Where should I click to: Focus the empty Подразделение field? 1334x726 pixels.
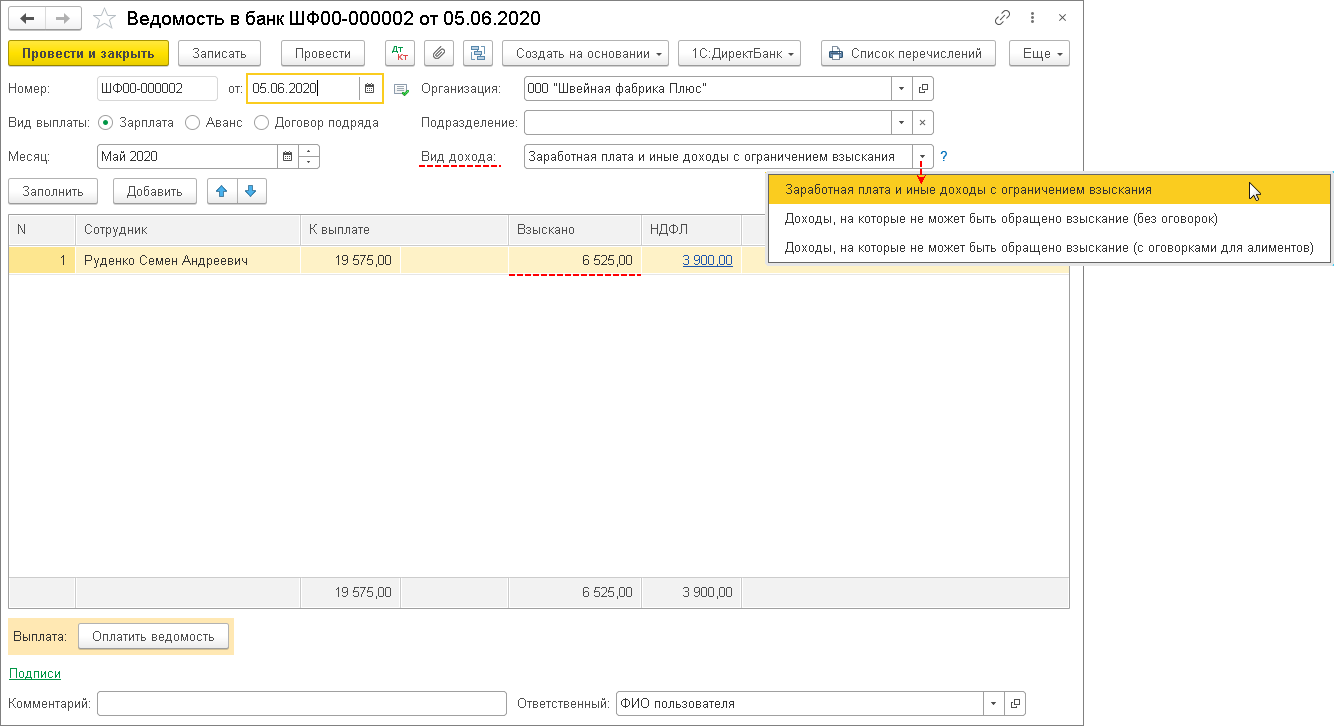(x=708, y=123)
